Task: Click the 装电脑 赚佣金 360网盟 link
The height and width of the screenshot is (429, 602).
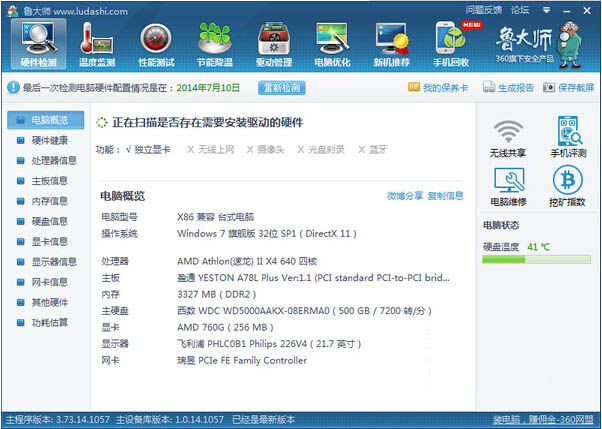Action: [x=543, y=419]
